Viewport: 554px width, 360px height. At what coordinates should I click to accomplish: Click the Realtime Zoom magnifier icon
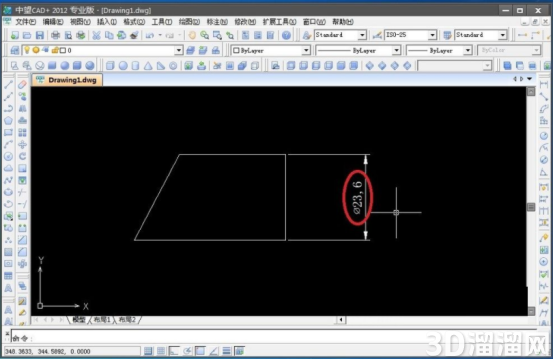coord(205,35)
